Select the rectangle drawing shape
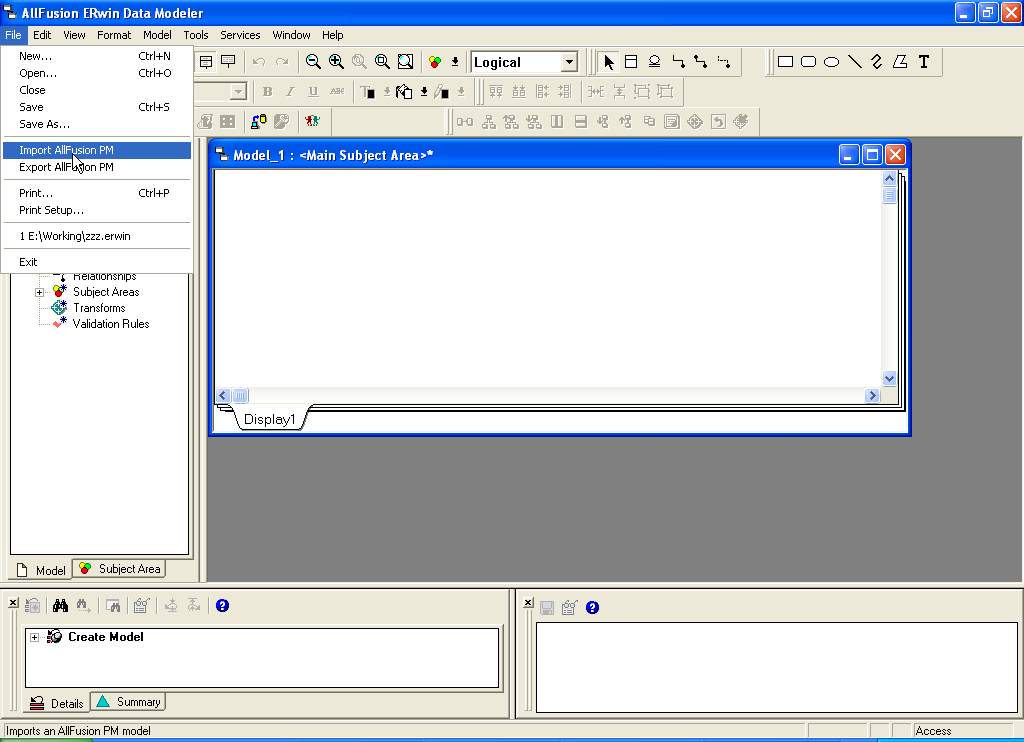Screen dimensions: 1024x742 click(x=786, y=62)
